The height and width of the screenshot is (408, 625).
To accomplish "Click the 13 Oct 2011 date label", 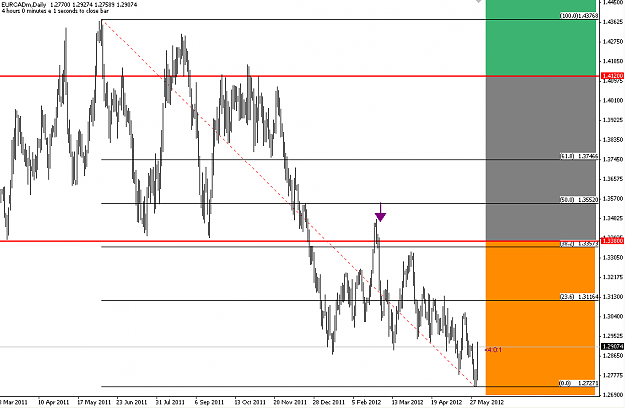I will tap(250, 402).
